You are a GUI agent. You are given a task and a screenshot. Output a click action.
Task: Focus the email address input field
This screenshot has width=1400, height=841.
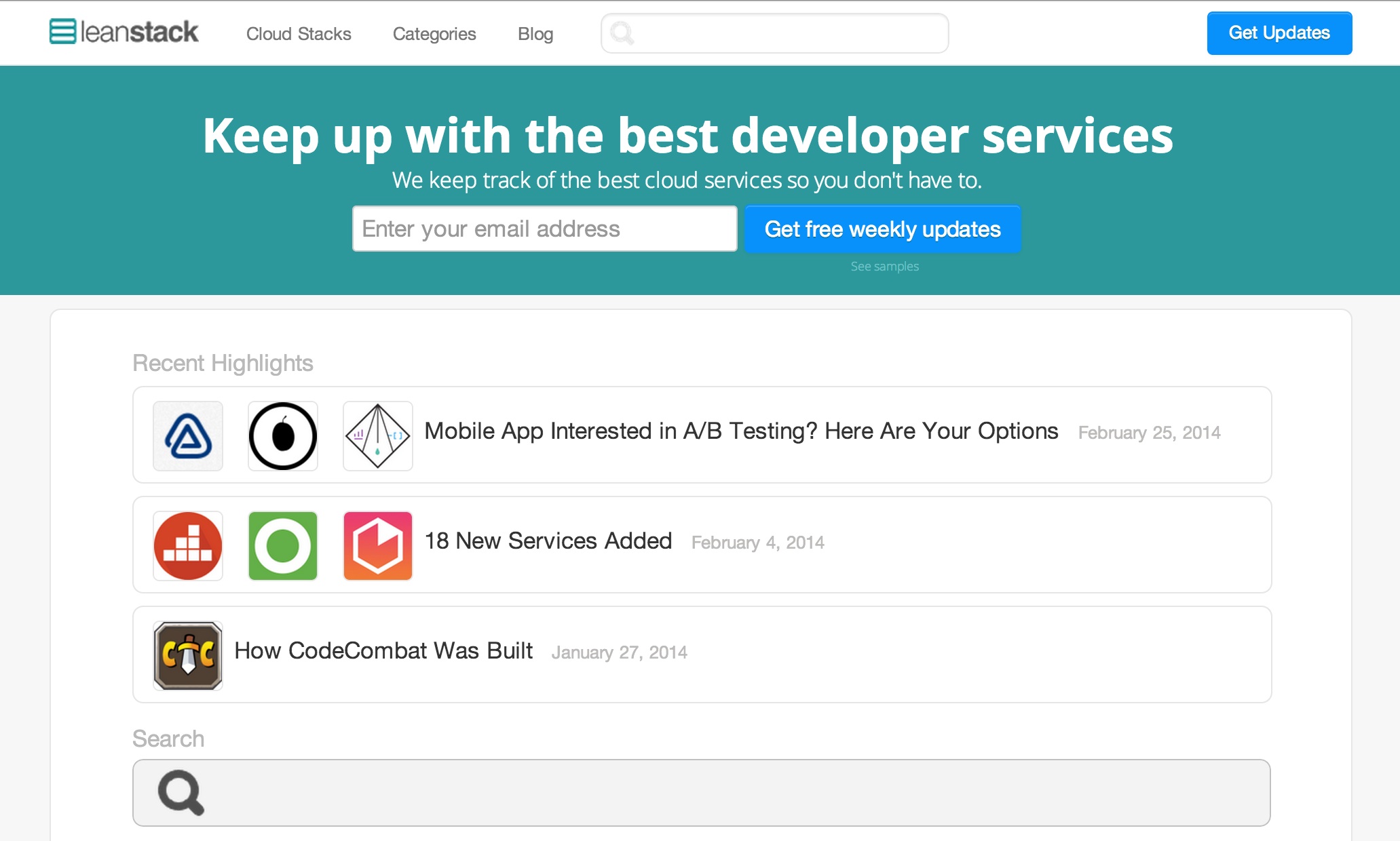coord(544,229)
